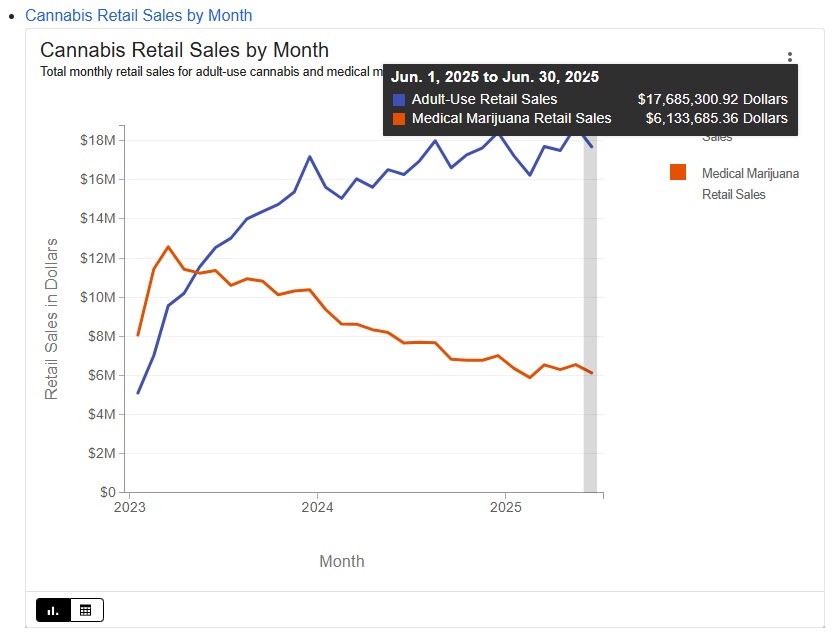Click the 2024 x-axis label
The image size is (839, 634).
pos(317,507)
